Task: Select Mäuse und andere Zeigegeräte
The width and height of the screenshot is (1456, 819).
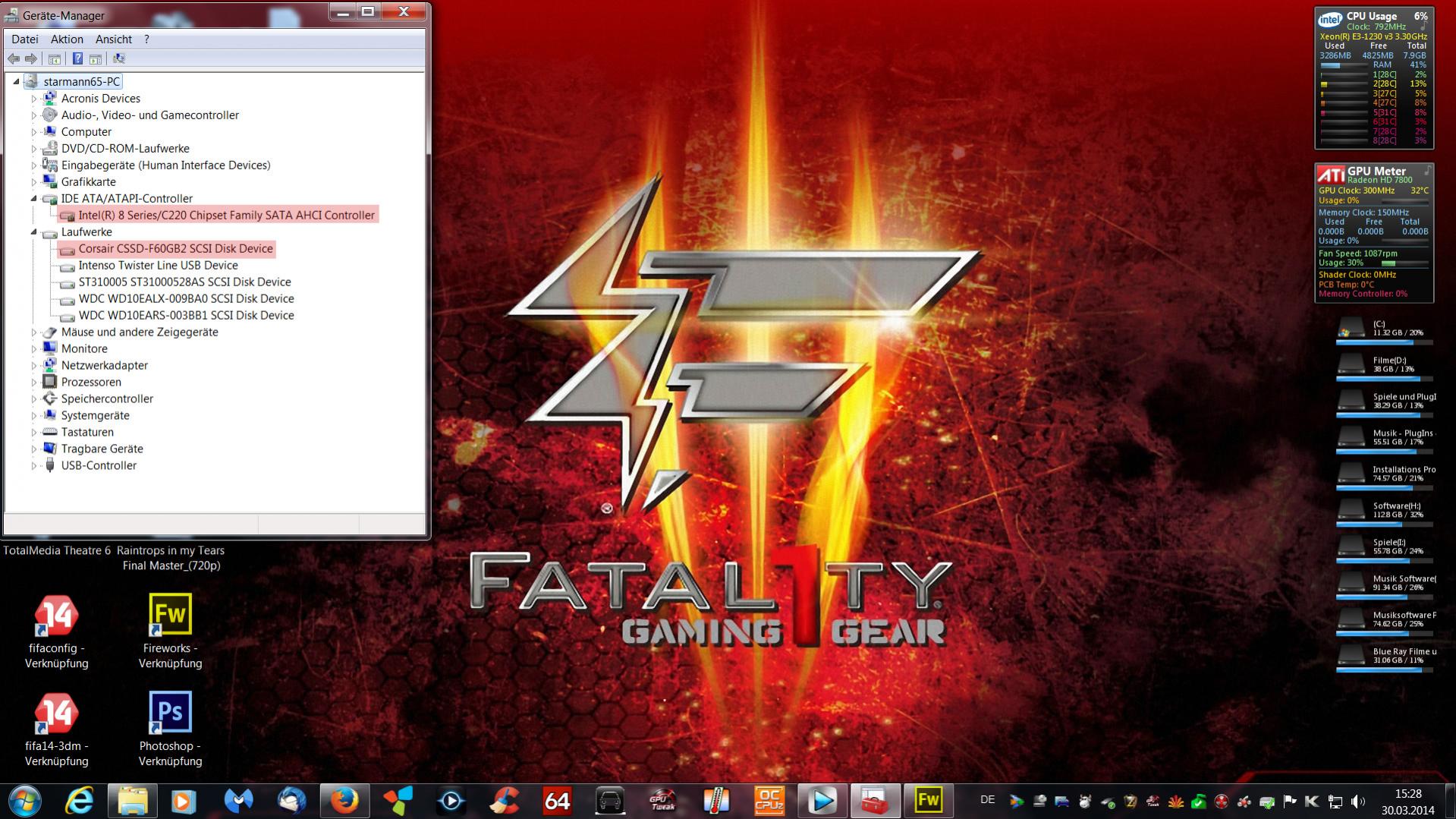Action: click(x=140, y=332)
